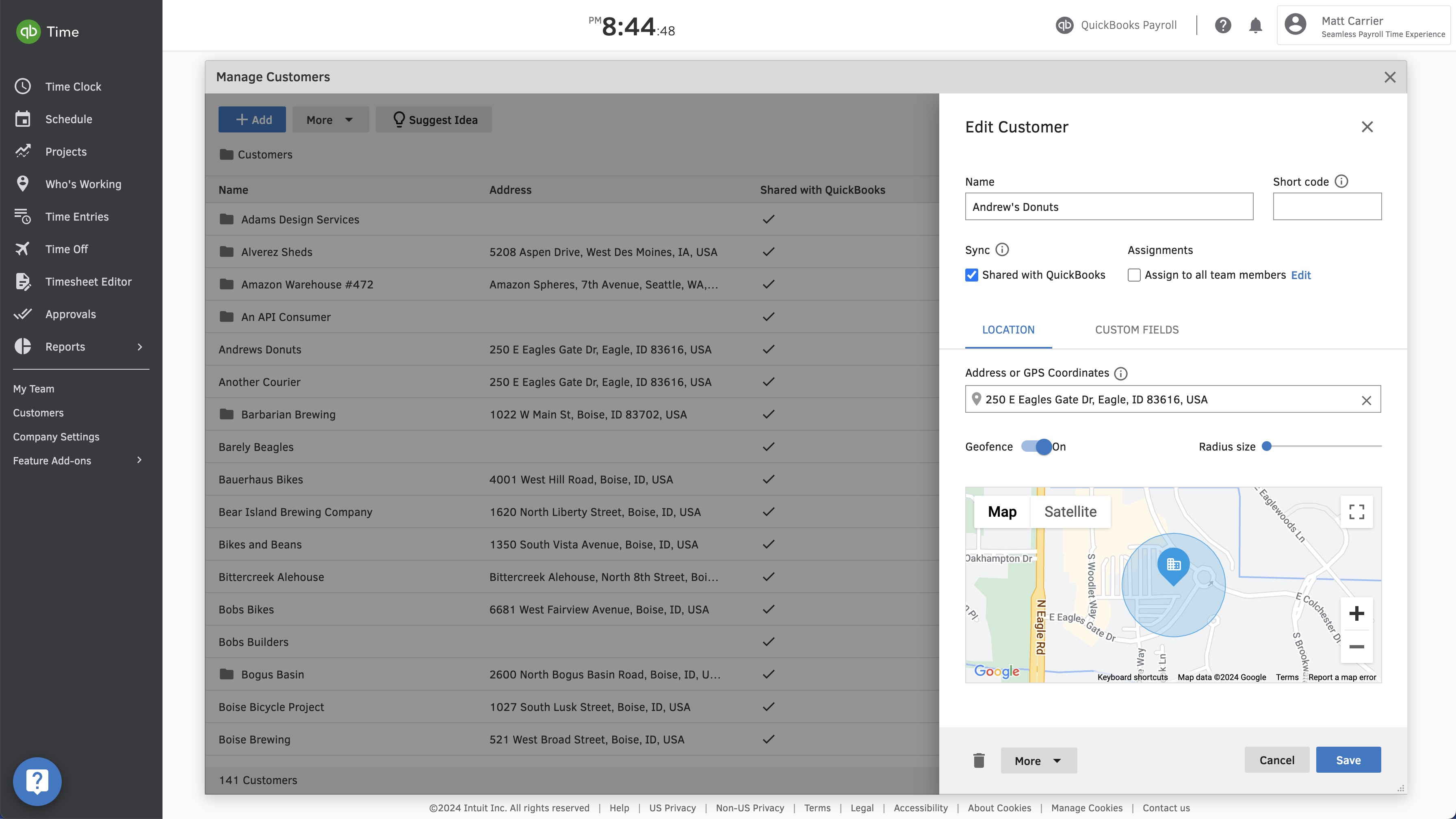Clear the address field with X
This screenshot has width=1456, height=819.
(1366, 400)
